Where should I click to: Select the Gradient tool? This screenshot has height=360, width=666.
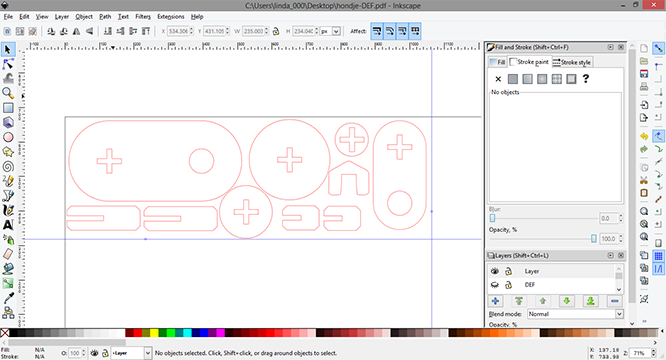pos(8,283)
